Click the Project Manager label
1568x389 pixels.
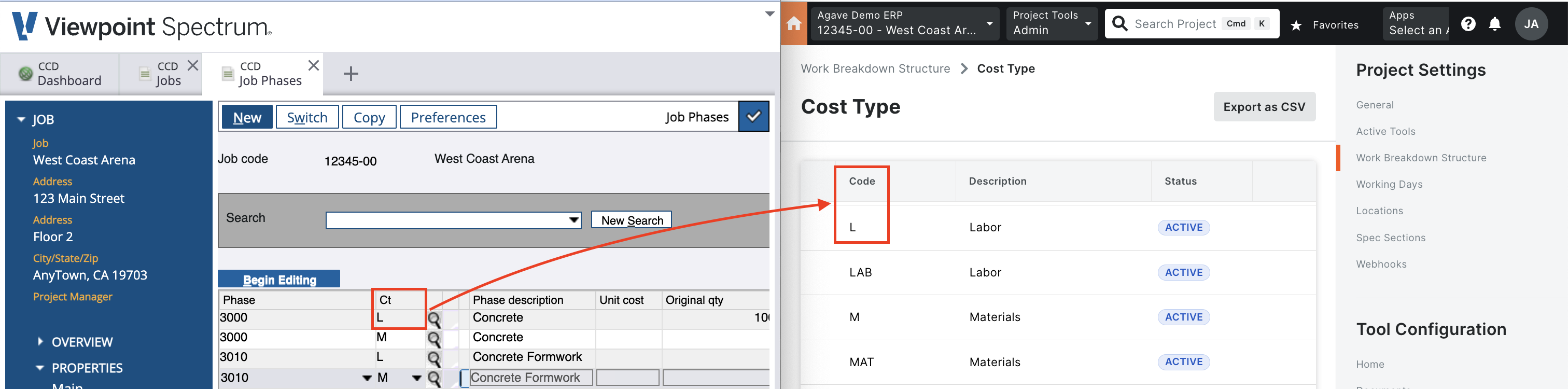point(73,297)
